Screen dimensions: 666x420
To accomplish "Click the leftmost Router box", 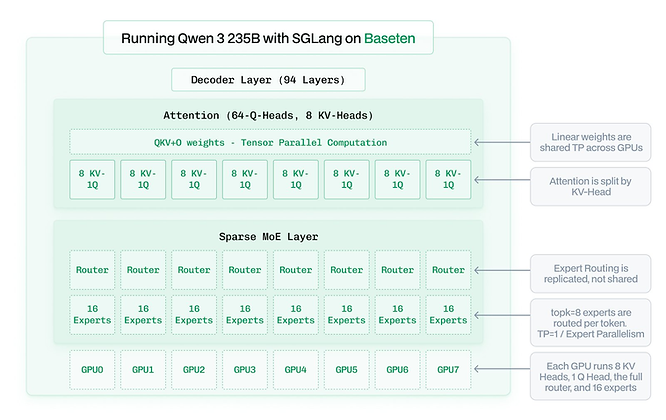I will 92,270.
